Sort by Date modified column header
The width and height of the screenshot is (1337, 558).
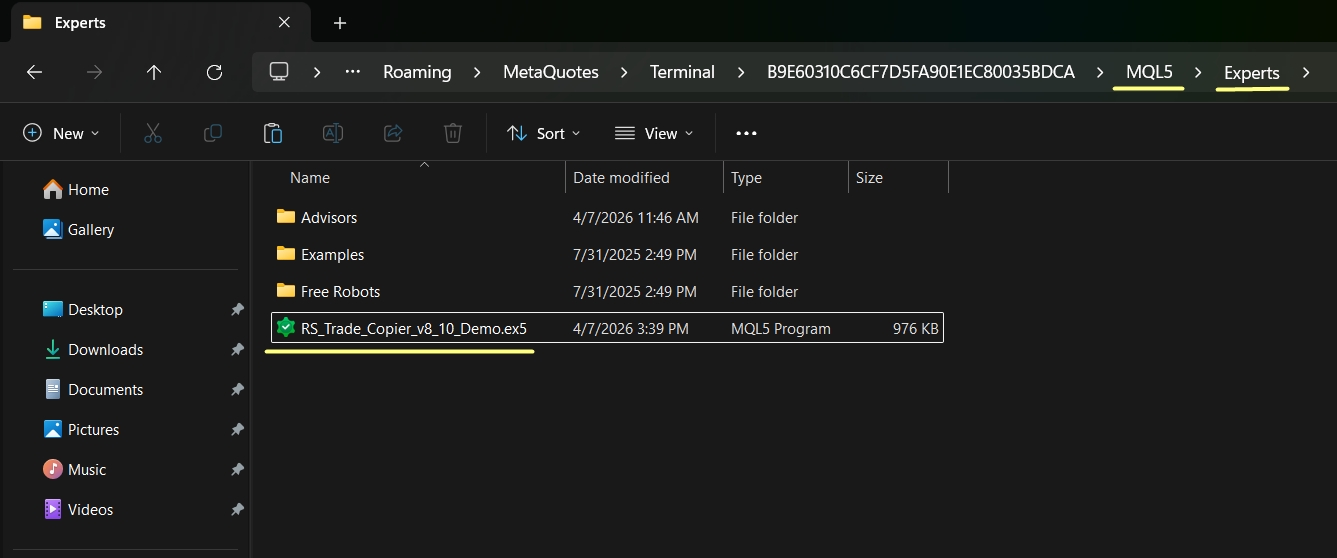pos(621,177)
